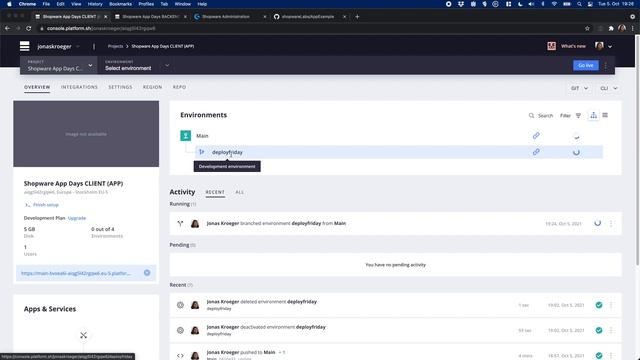Open Chrome History menu
Image resolution: width=640 pixels, height=360 pixels.
pos(95,4)
